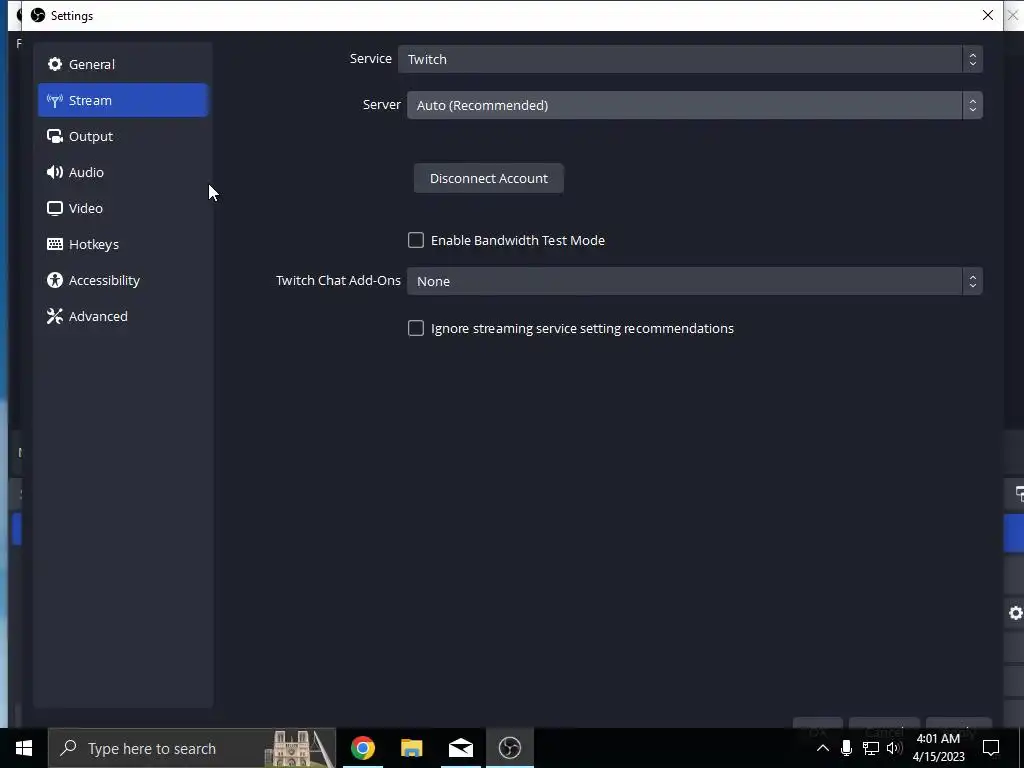Open the volume tray icon
Screen dimensions: 1024x768
click(x=895, y=748)
